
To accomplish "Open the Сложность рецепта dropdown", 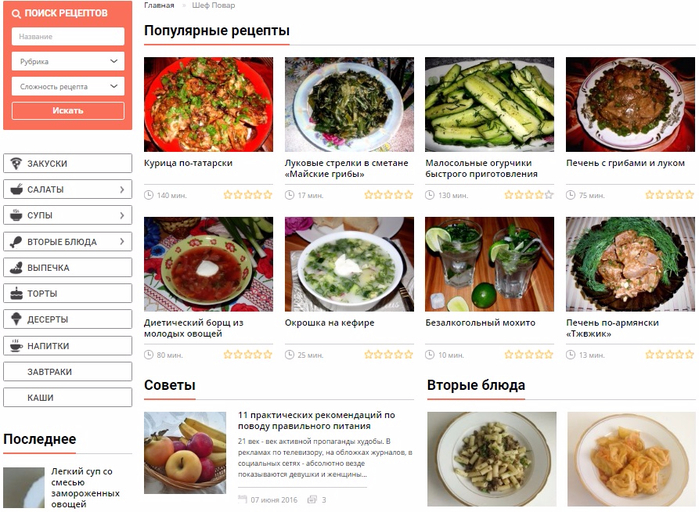I will (68, 86).
